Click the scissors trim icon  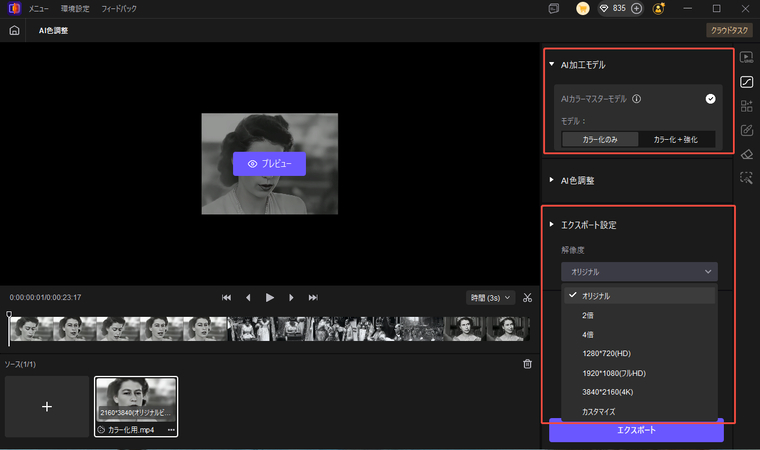[x=527, y=298]
